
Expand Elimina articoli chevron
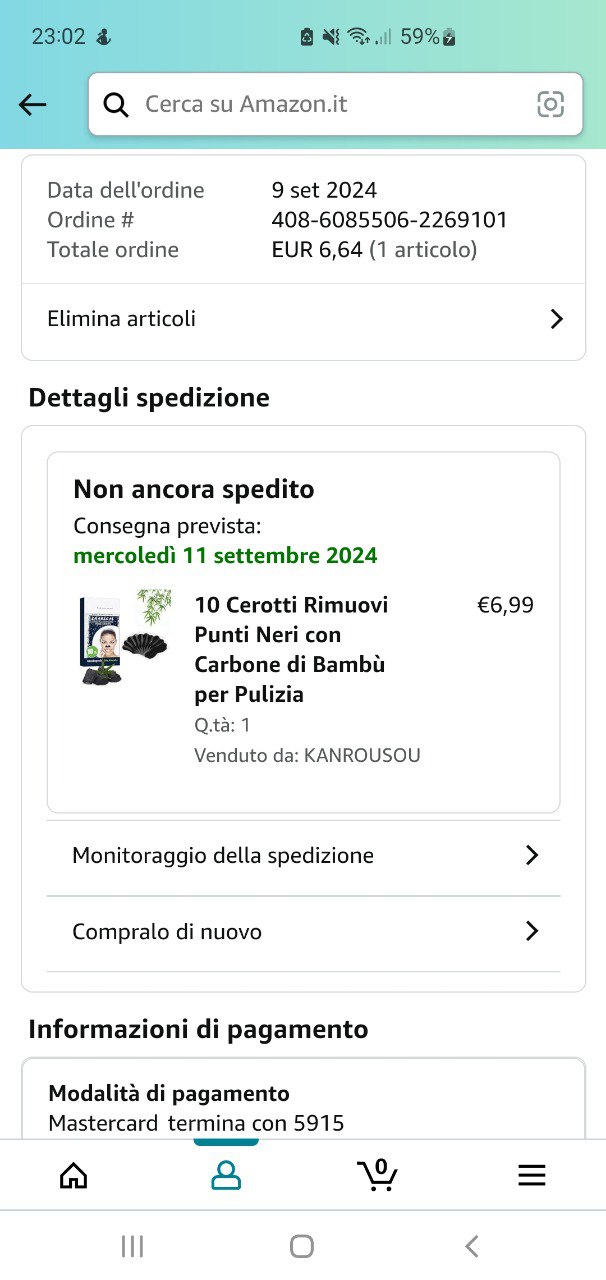click(x=557, y=319)
